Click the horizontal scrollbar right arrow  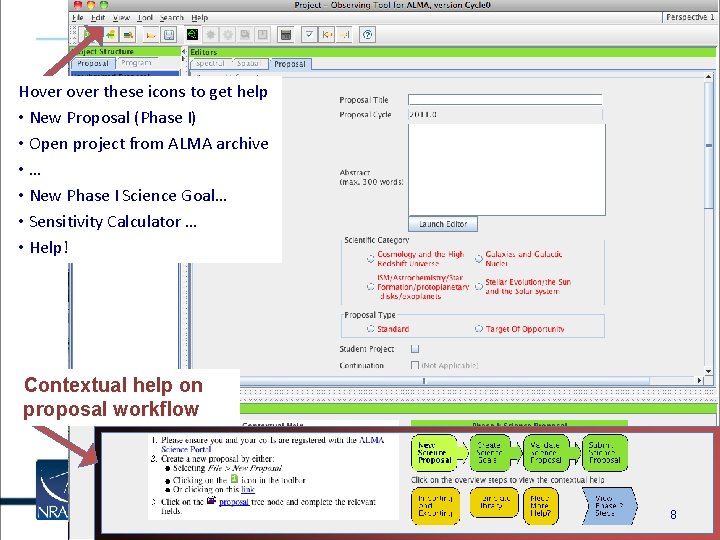699,380
